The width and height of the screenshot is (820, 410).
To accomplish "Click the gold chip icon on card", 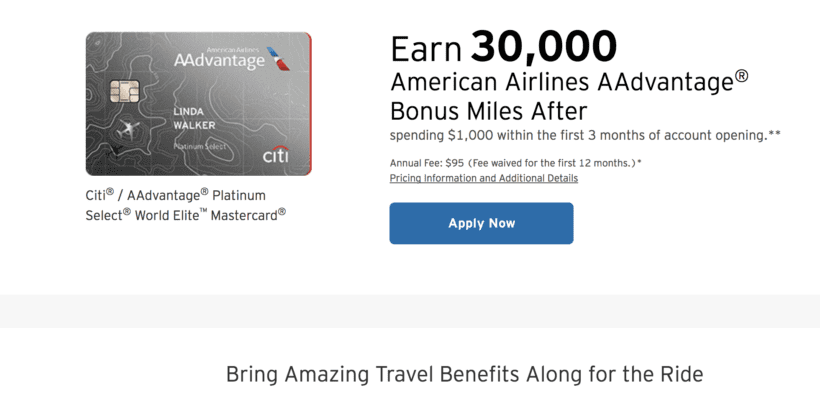I will 124,92.
